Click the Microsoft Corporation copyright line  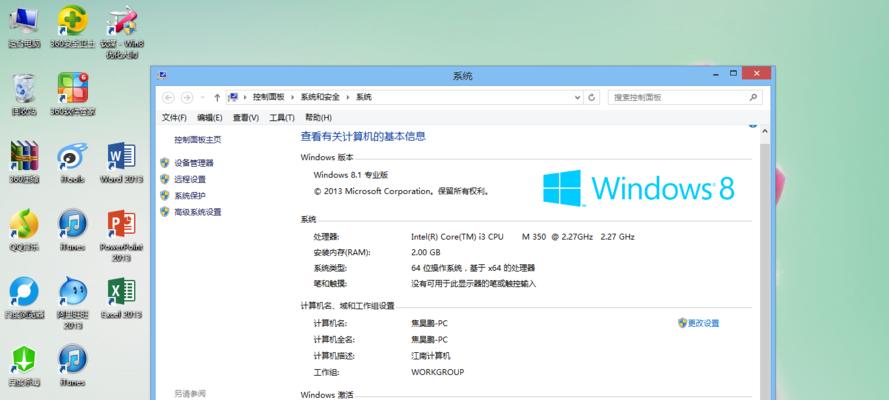401,192
